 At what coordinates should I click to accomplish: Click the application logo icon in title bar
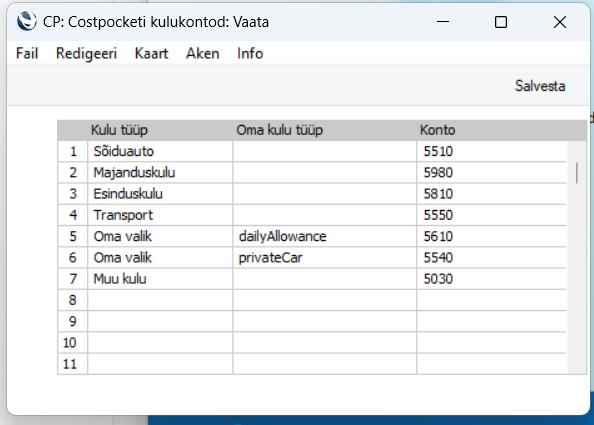[27, 22]
